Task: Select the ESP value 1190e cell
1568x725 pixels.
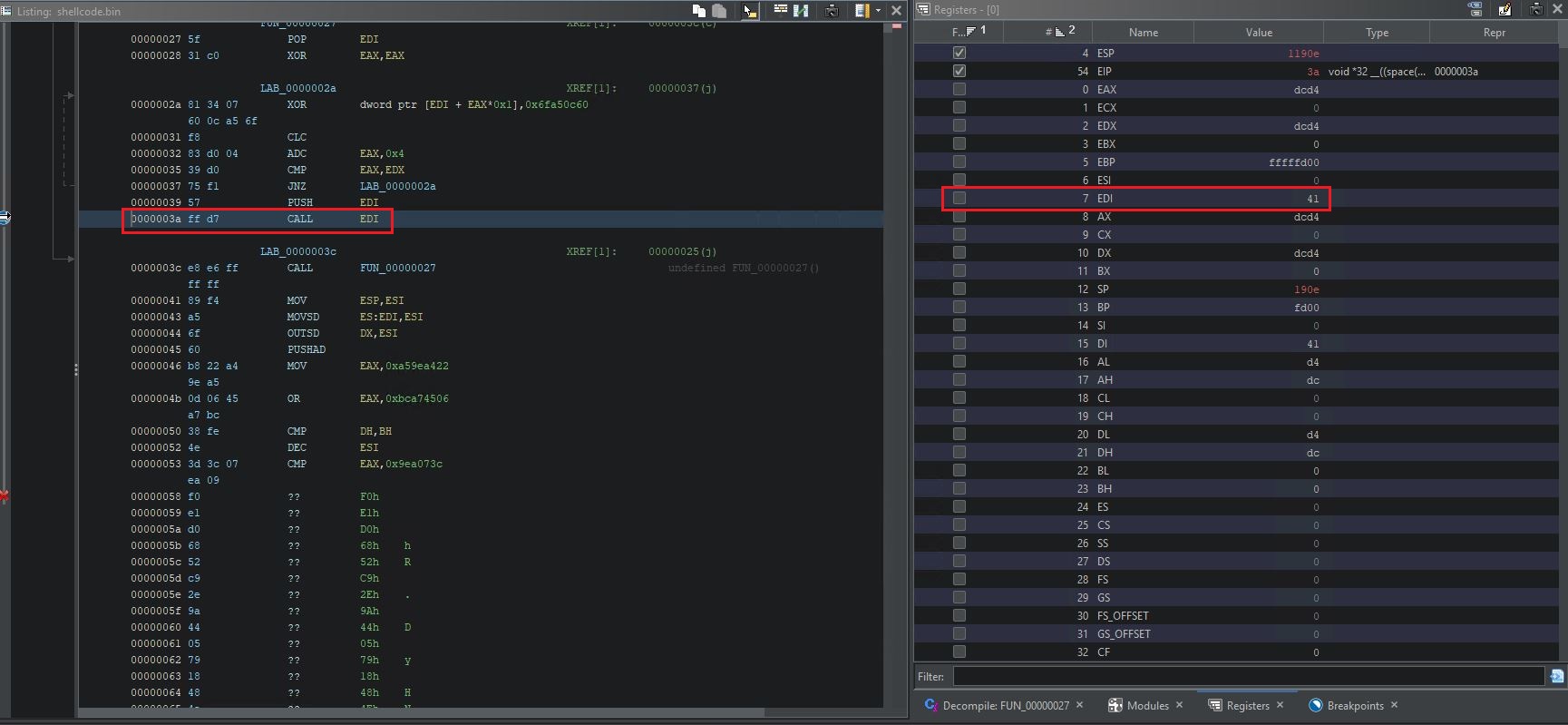Action: pos(1259,53)
